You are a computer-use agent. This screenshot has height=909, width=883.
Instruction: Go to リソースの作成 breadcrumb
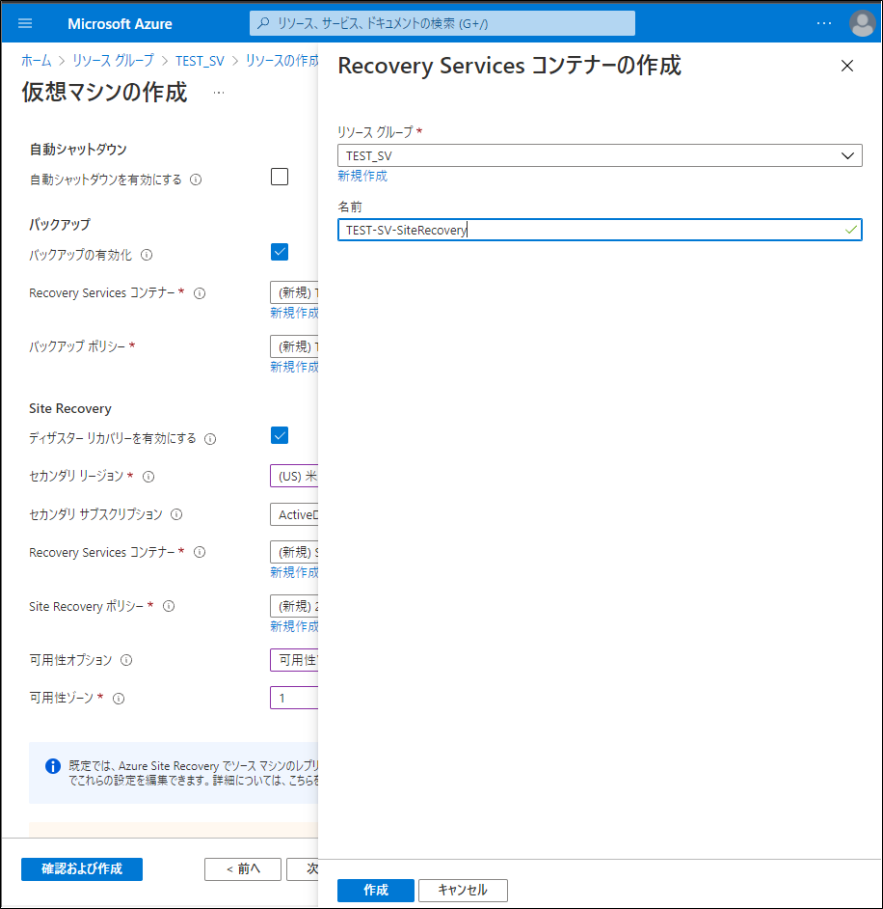pos(282,61)
